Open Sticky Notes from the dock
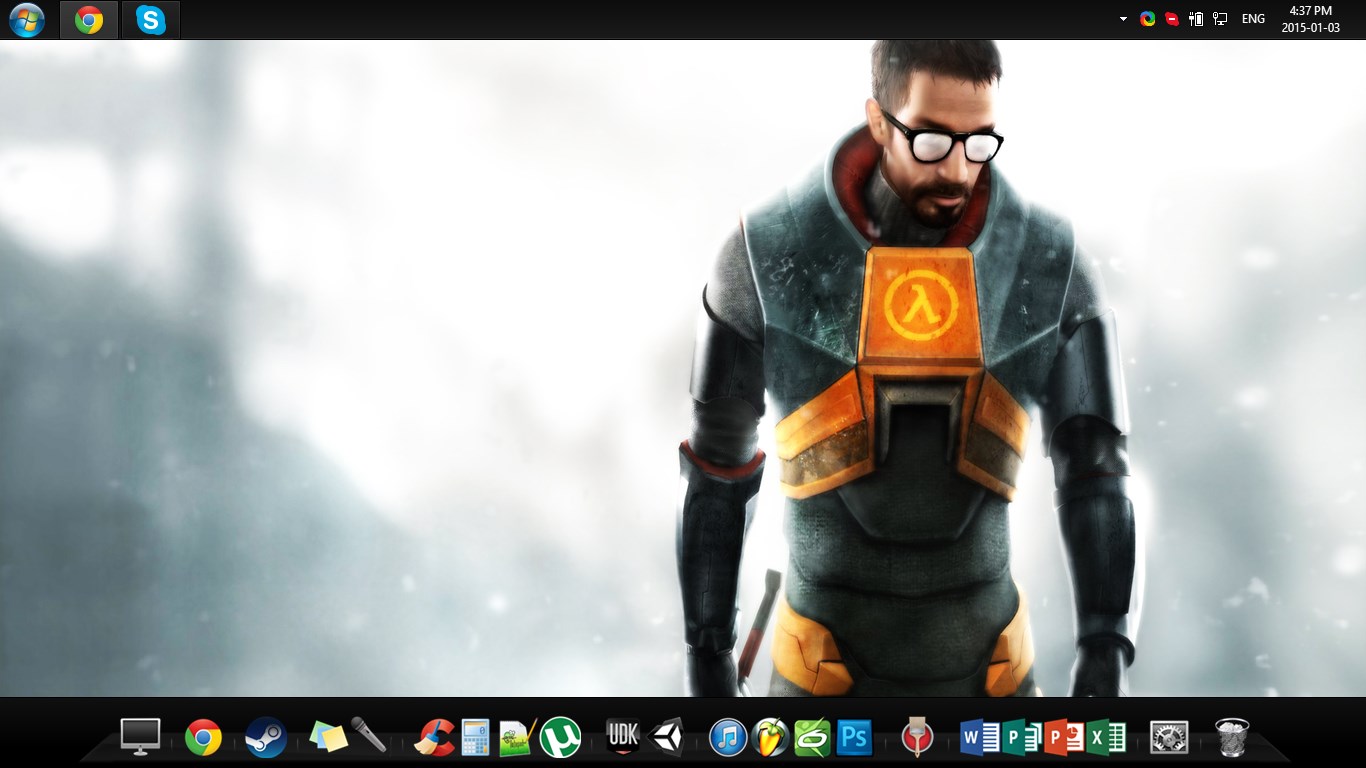 [x=329, y=737]
